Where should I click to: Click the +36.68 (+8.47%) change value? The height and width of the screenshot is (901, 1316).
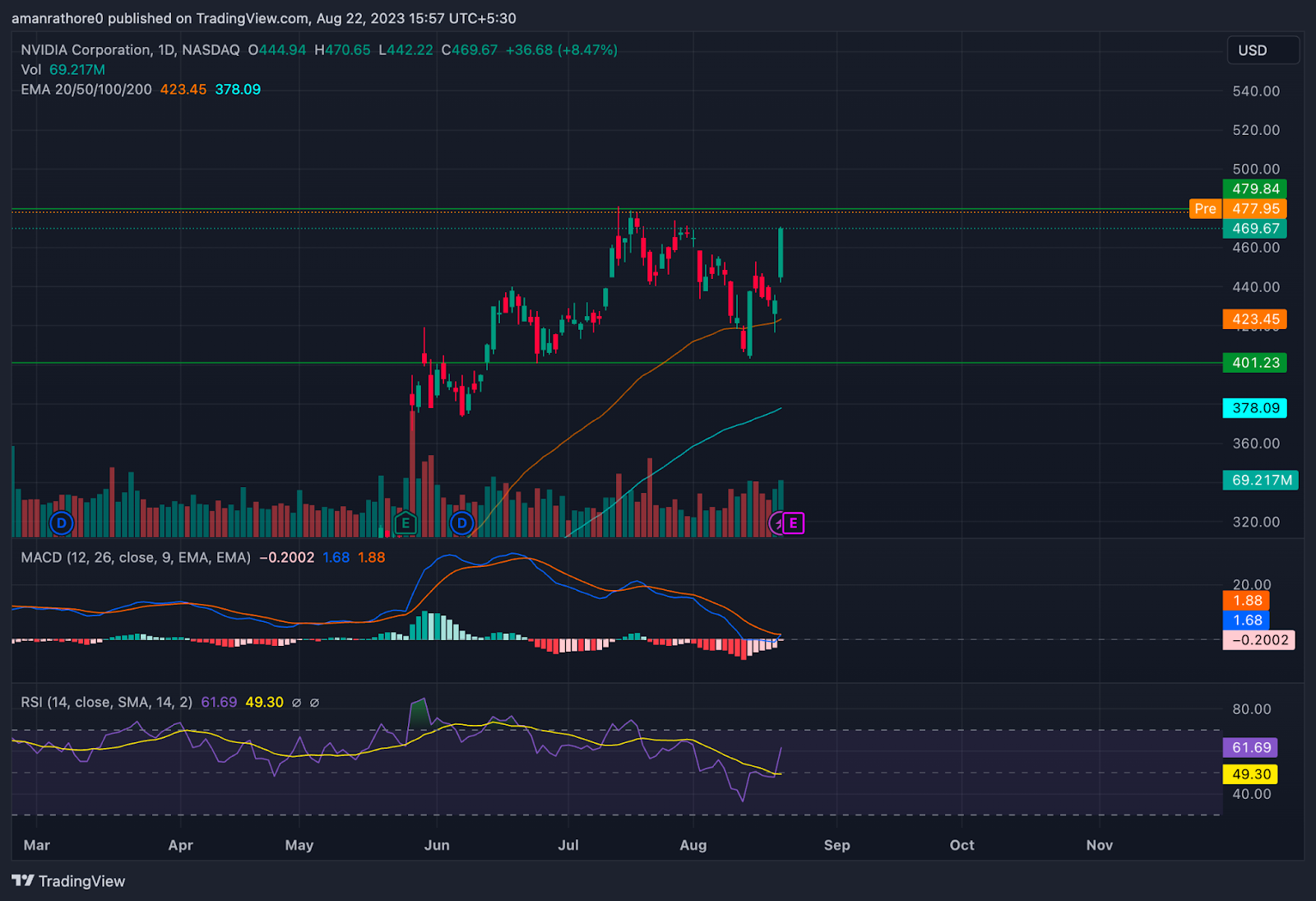562,50
